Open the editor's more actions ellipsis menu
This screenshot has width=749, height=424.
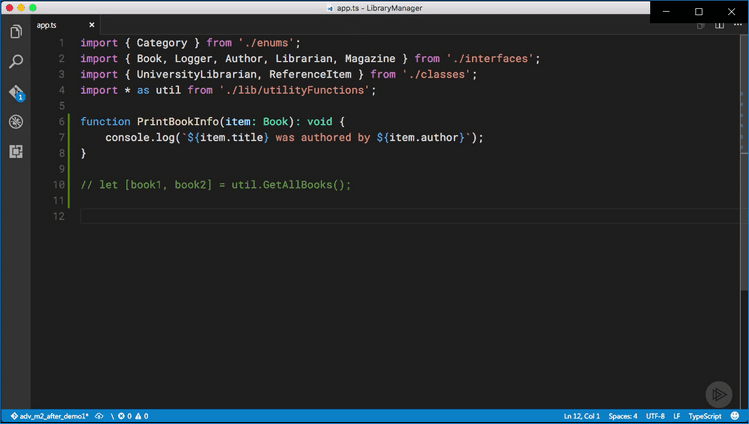click(738, 25)
